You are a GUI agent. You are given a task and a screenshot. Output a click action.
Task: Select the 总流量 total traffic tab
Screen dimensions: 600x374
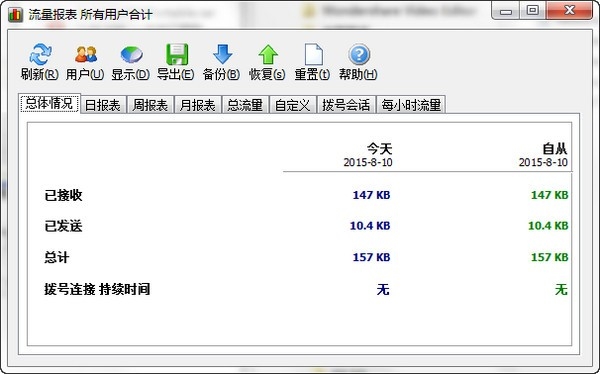tap(245, 105)
